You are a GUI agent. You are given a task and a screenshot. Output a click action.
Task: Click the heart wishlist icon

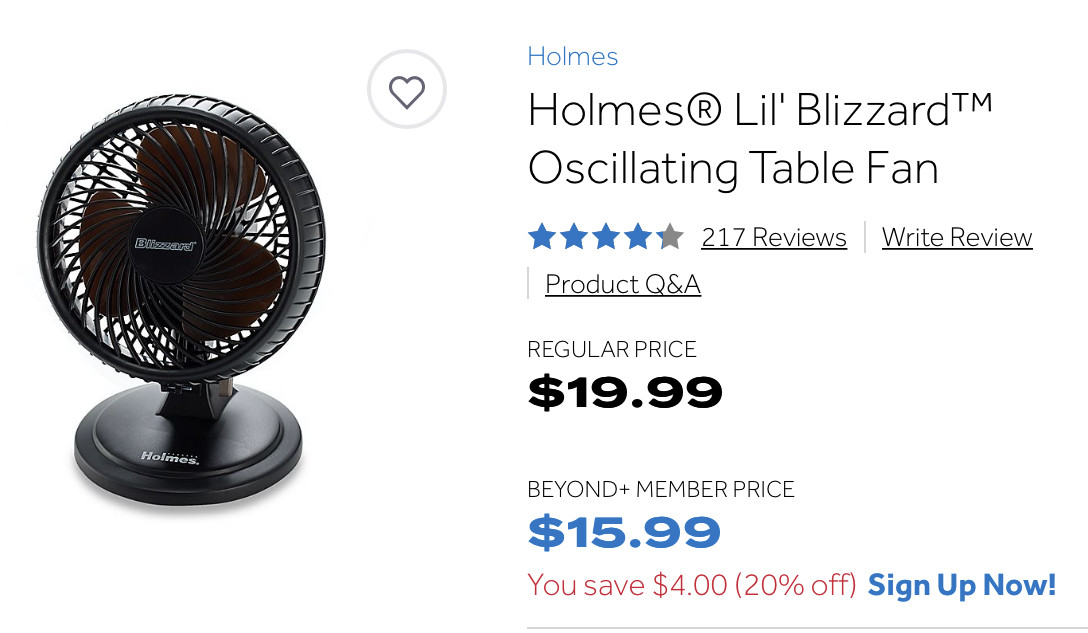[407, 92]
